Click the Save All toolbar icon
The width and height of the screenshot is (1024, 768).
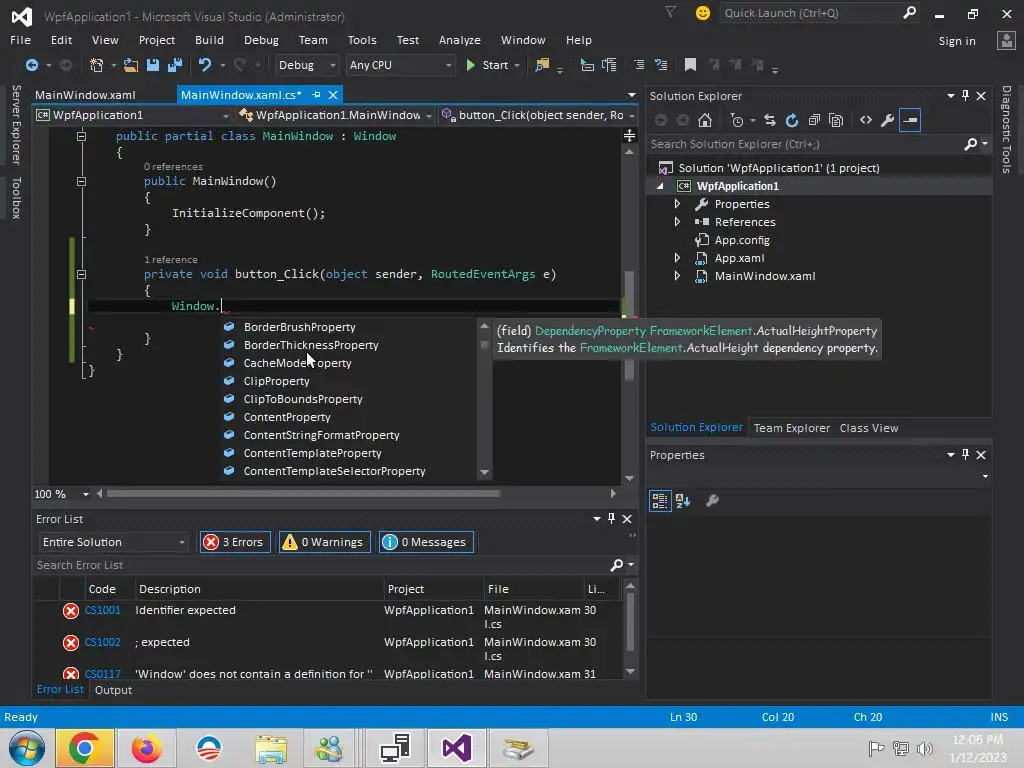pyautogui.click(x=175, y=65)
